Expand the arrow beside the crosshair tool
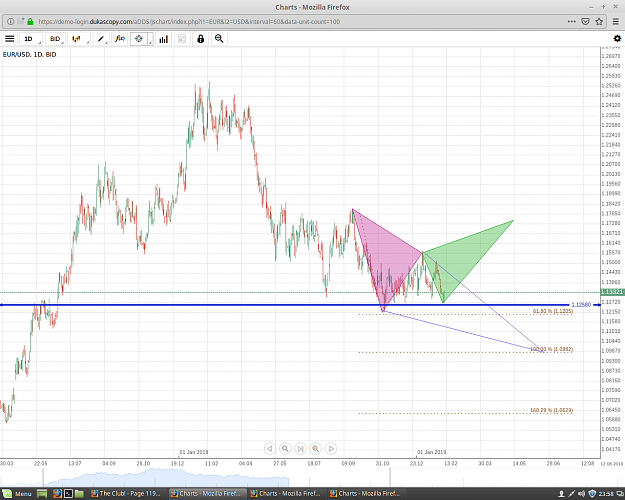The height and width of the screenshot is (500, 625). [x=150, y=39]
